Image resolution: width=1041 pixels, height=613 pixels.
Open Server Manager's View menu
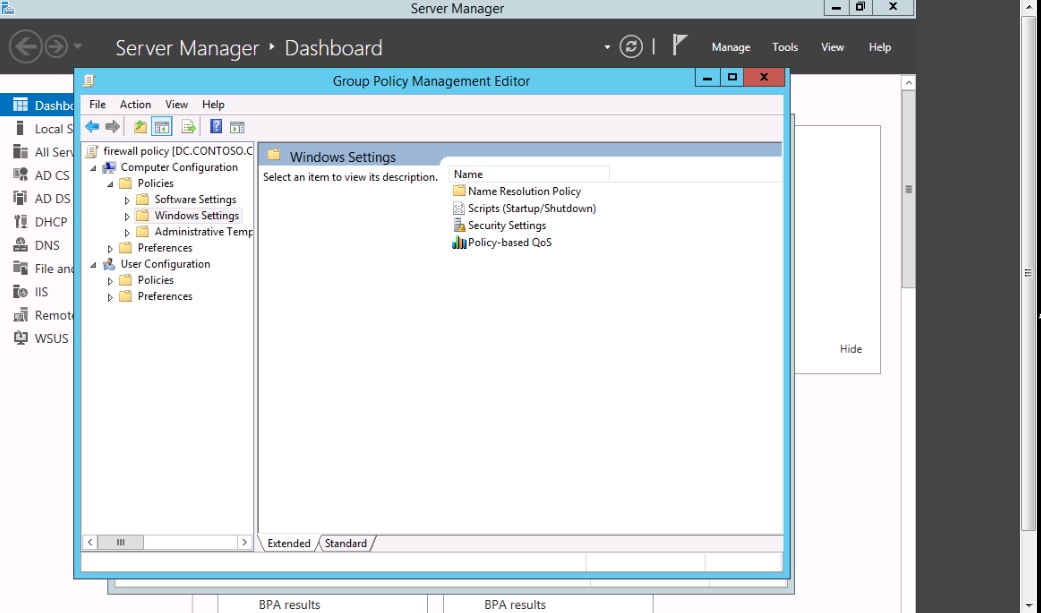point(832,47)
